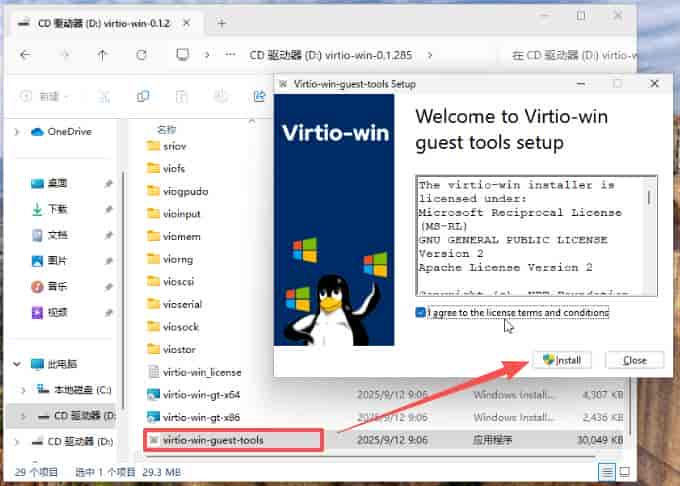Select the CD drive virtio-win tab
680x486 pixels.
[103, 23]
